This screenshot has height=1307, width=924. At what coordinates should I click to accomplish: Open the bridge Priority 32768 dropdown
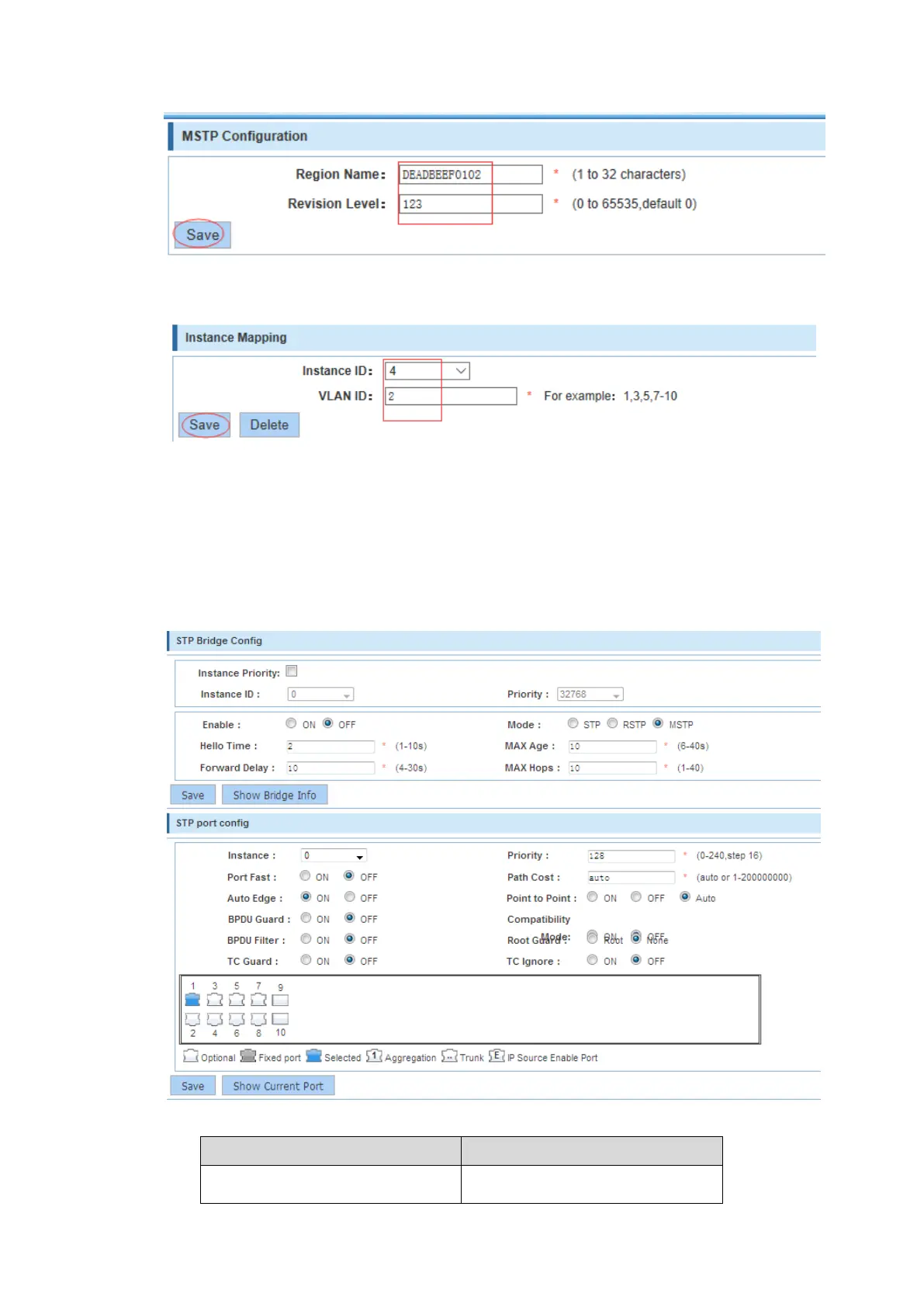pos(590,695)
